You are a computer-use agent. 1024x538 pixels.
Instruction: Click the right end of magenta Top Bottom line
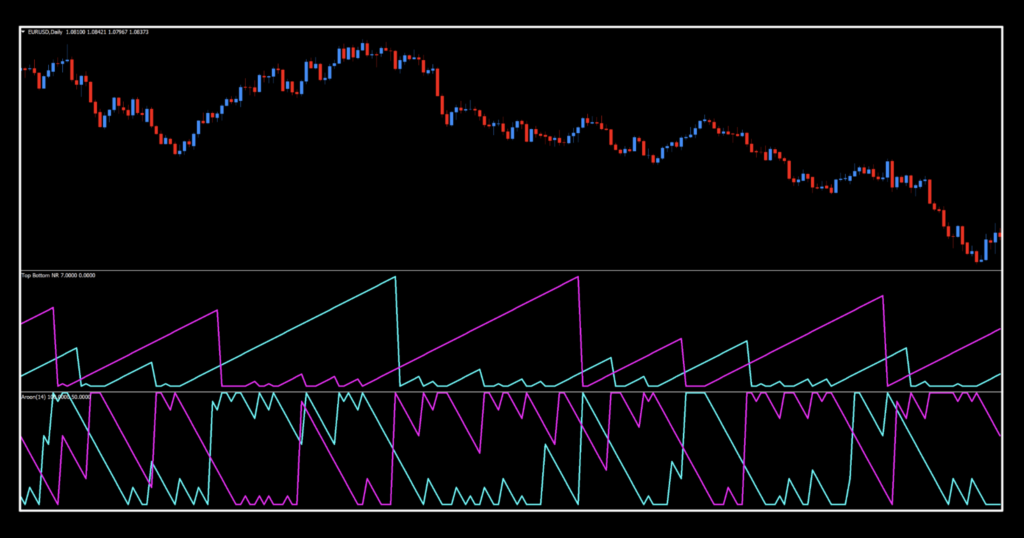point(1000,328)
